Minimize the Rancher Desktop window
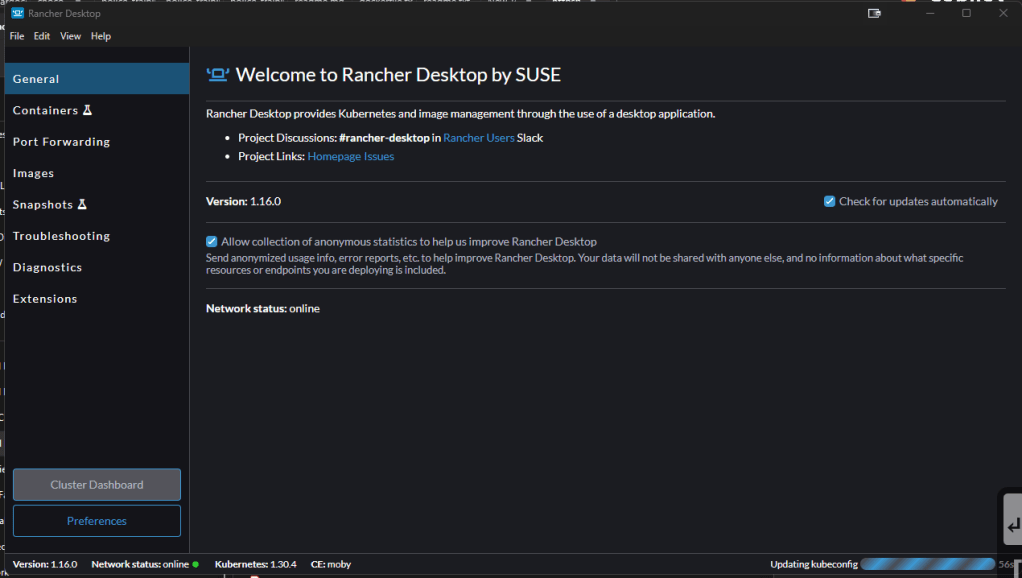Viewport: 1022px width, 578px height. pyautogui.click(x=930, y=13)
